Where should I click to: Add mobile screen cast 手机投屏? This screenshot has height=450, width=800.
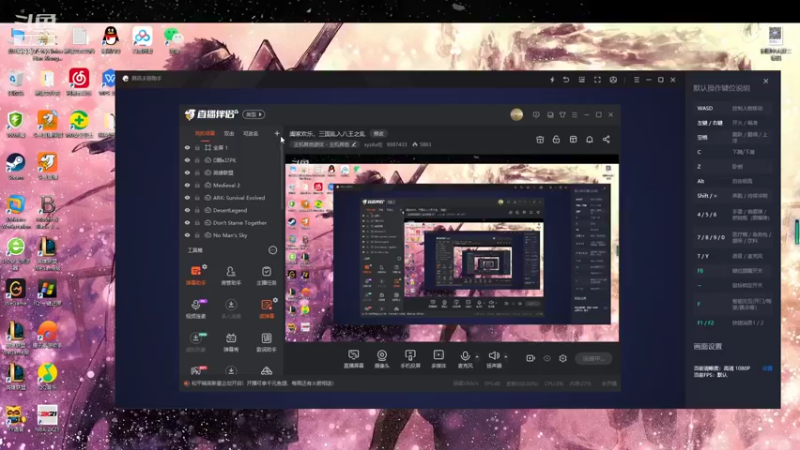[x=410, y=359]
